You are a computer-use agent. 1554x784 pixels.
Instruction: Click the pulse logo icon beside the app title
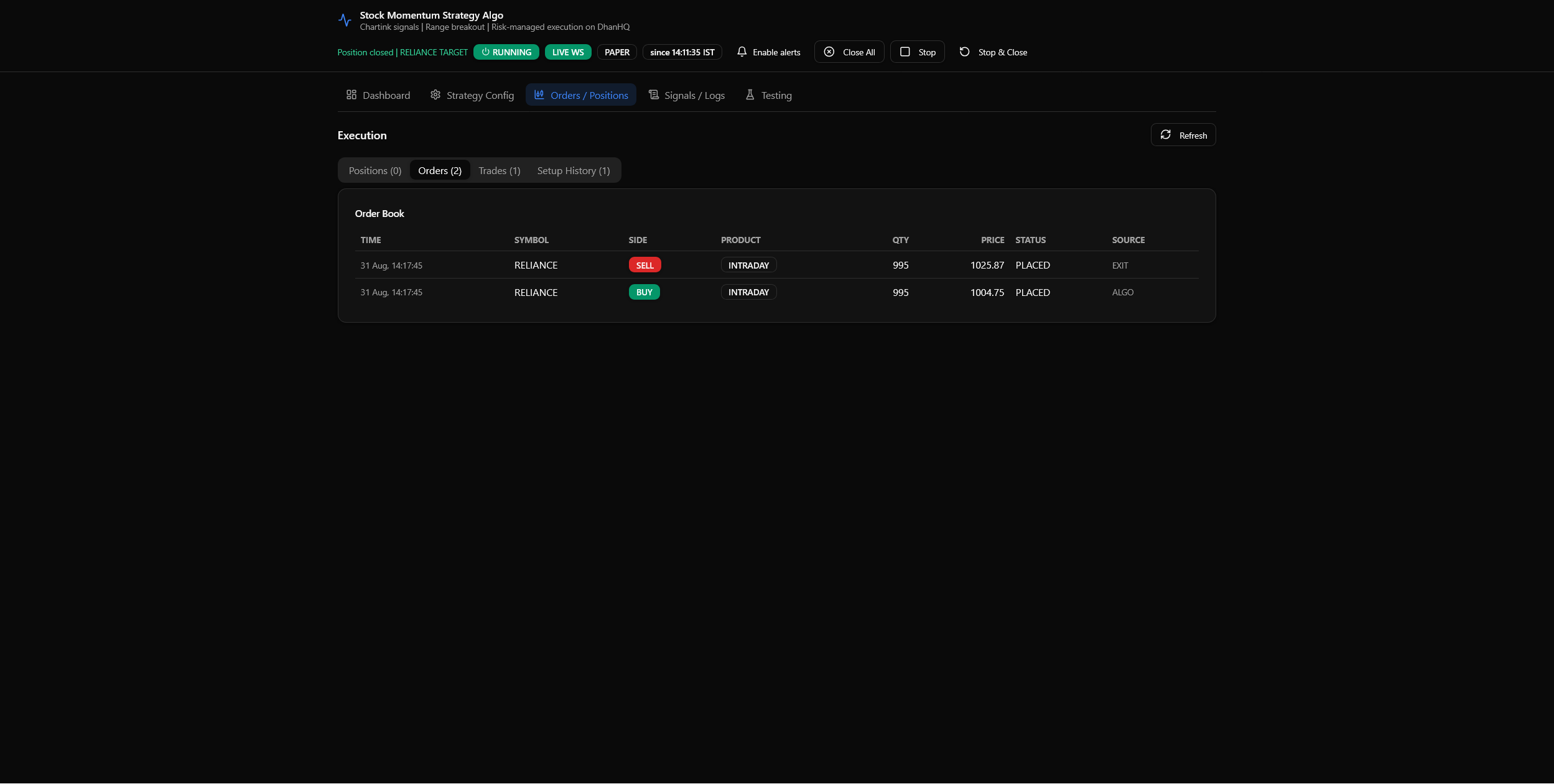point(345,20)
